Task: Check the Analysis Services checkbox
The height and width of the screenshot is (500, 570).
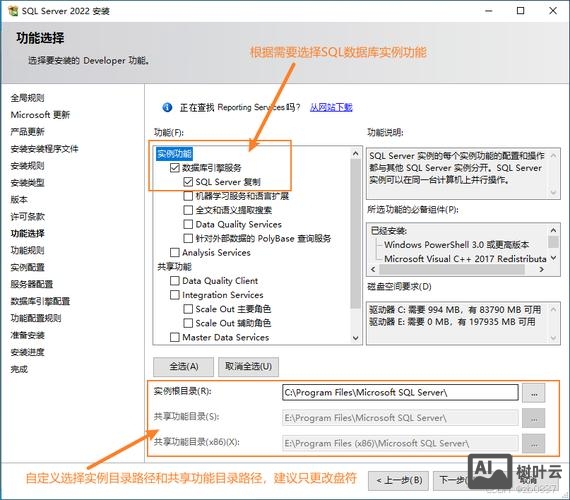Action: [x=175, y=252]
